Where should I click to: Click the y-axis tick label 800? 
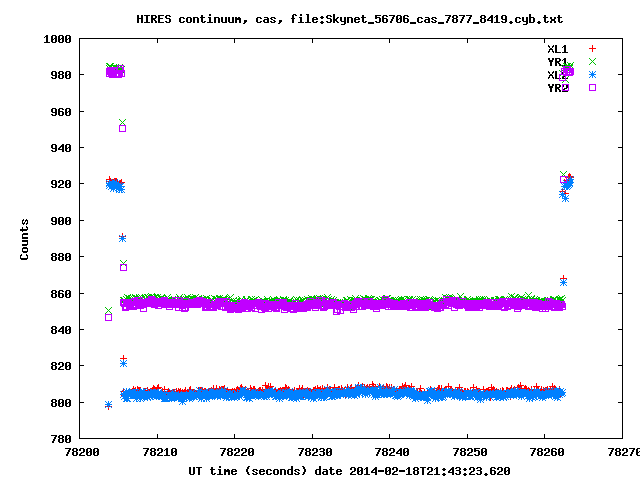[61, 403]
